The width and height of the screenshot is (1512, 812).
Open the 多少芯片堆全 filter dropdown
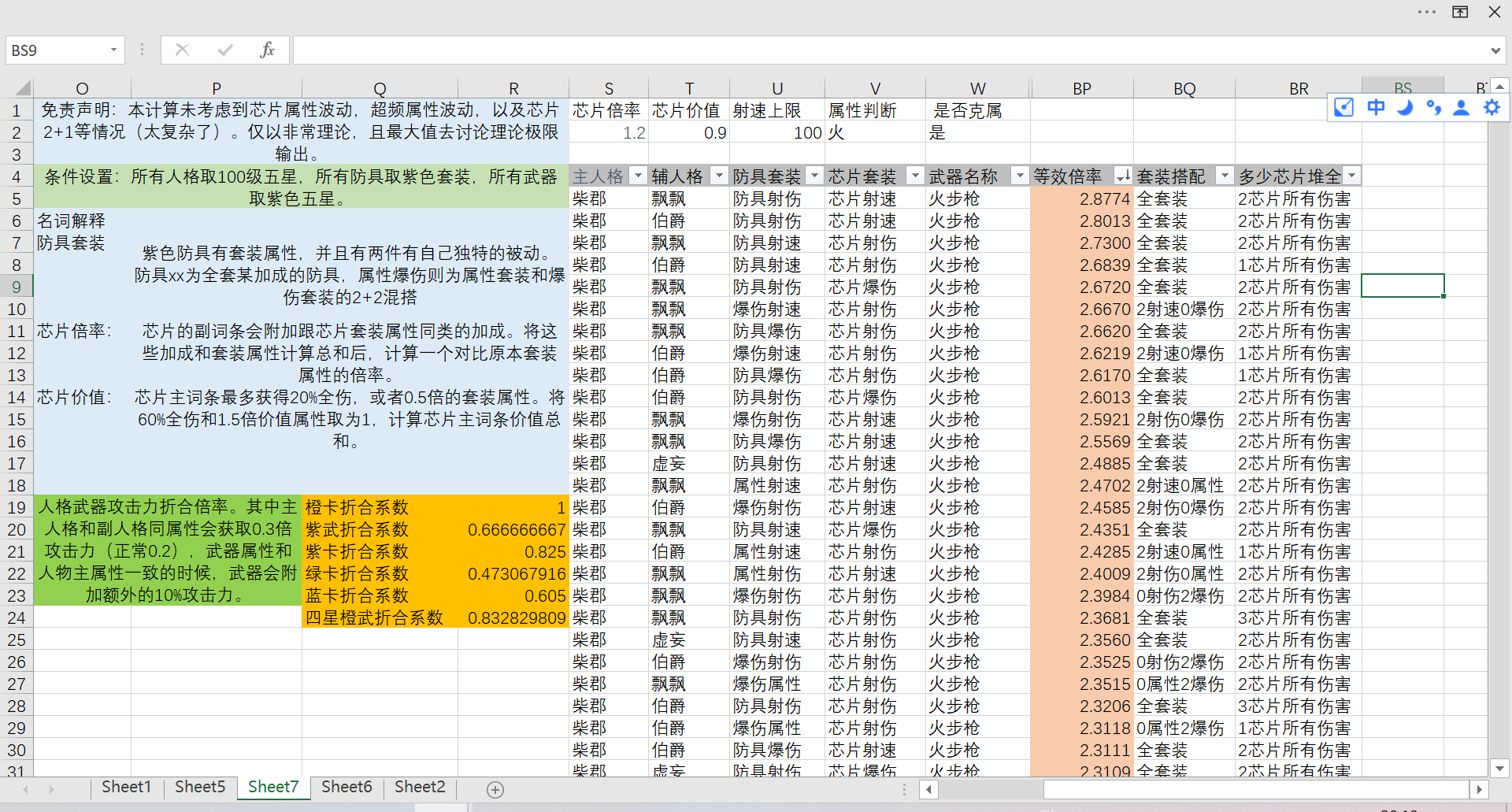pyautogui.click(x=1352, y=176)
